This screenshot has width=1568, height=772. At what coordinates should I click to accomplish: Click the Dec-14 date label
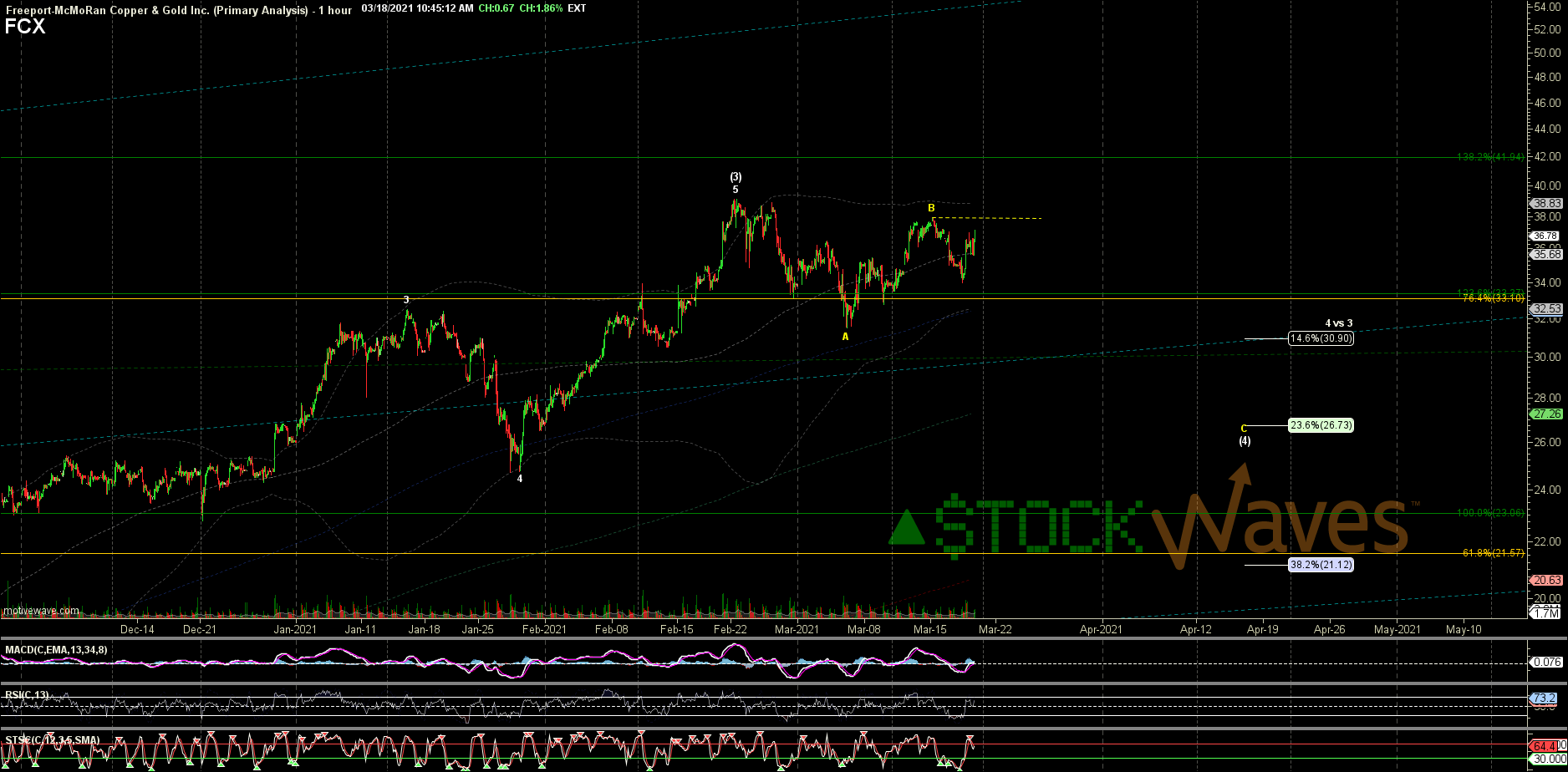click(137, 629)
